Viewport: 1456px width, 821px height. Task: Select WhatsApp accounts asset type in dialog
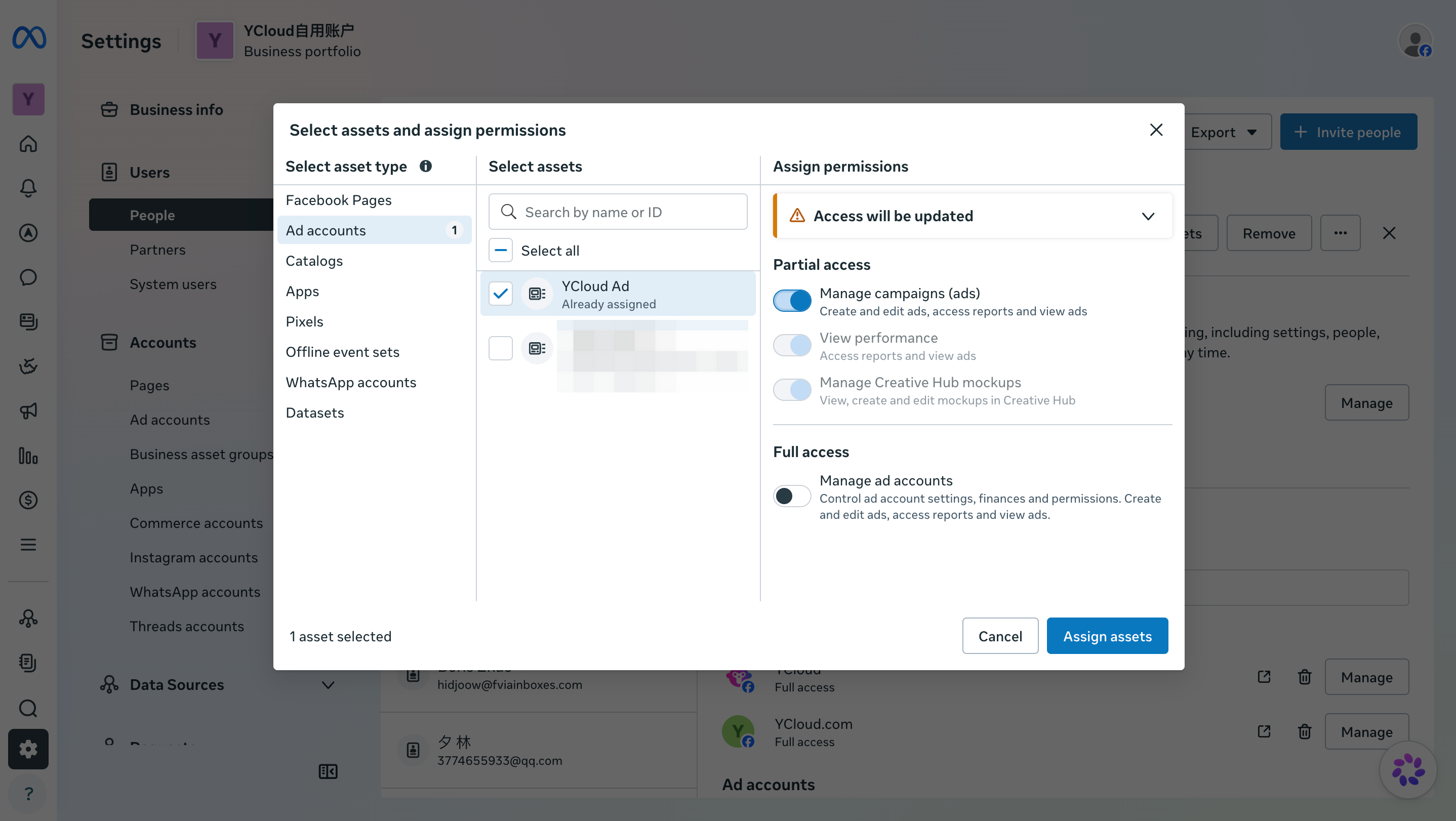coord(374,383)
